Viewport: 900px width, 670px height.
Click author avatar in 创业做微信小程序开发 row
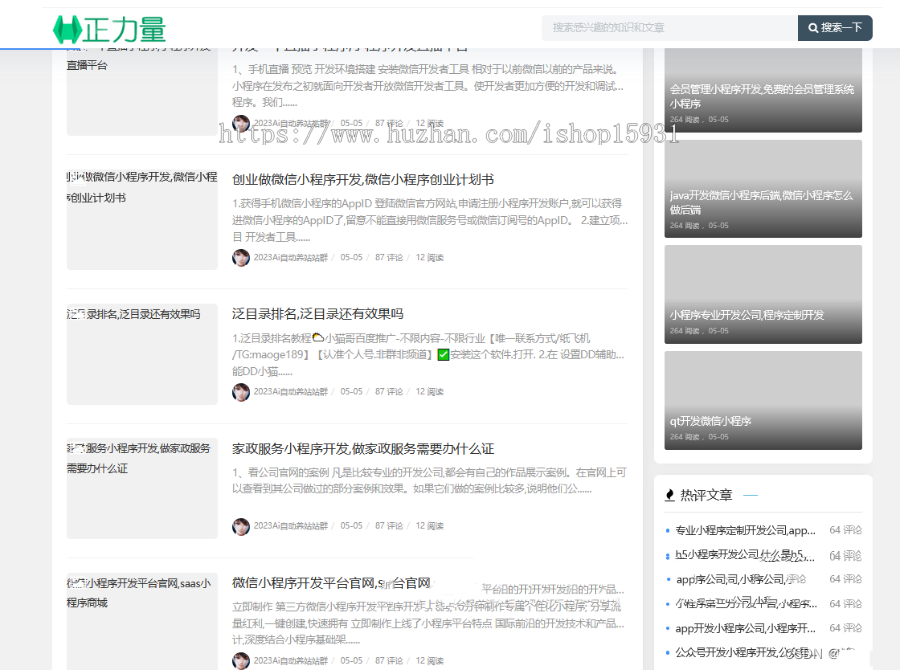240,258
